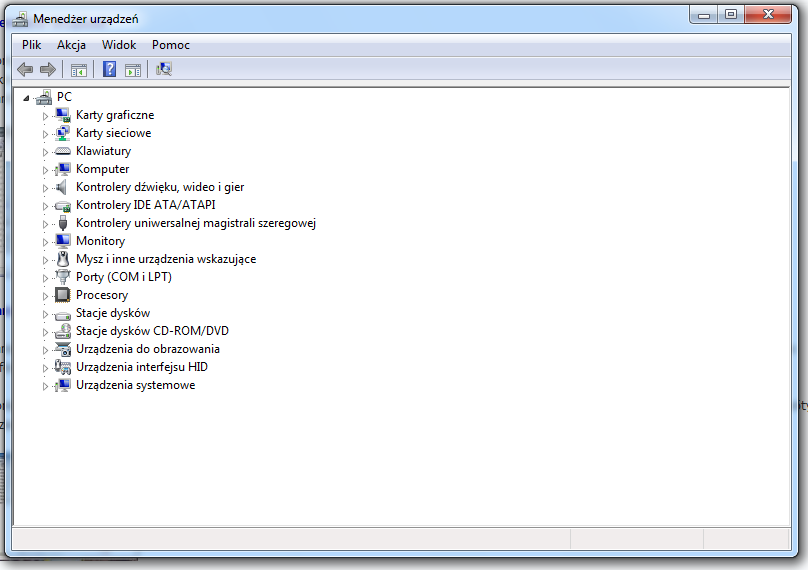Click the PC computer root icon
The width and height of the screenshot is (808, 570).
tap(44, 97)
